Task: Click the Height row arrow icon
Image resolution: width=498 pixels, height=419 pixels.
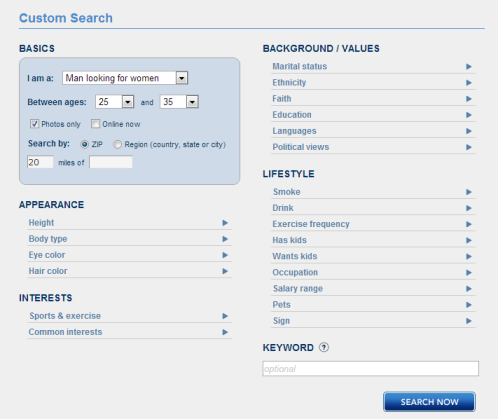Action: (225, 223)
